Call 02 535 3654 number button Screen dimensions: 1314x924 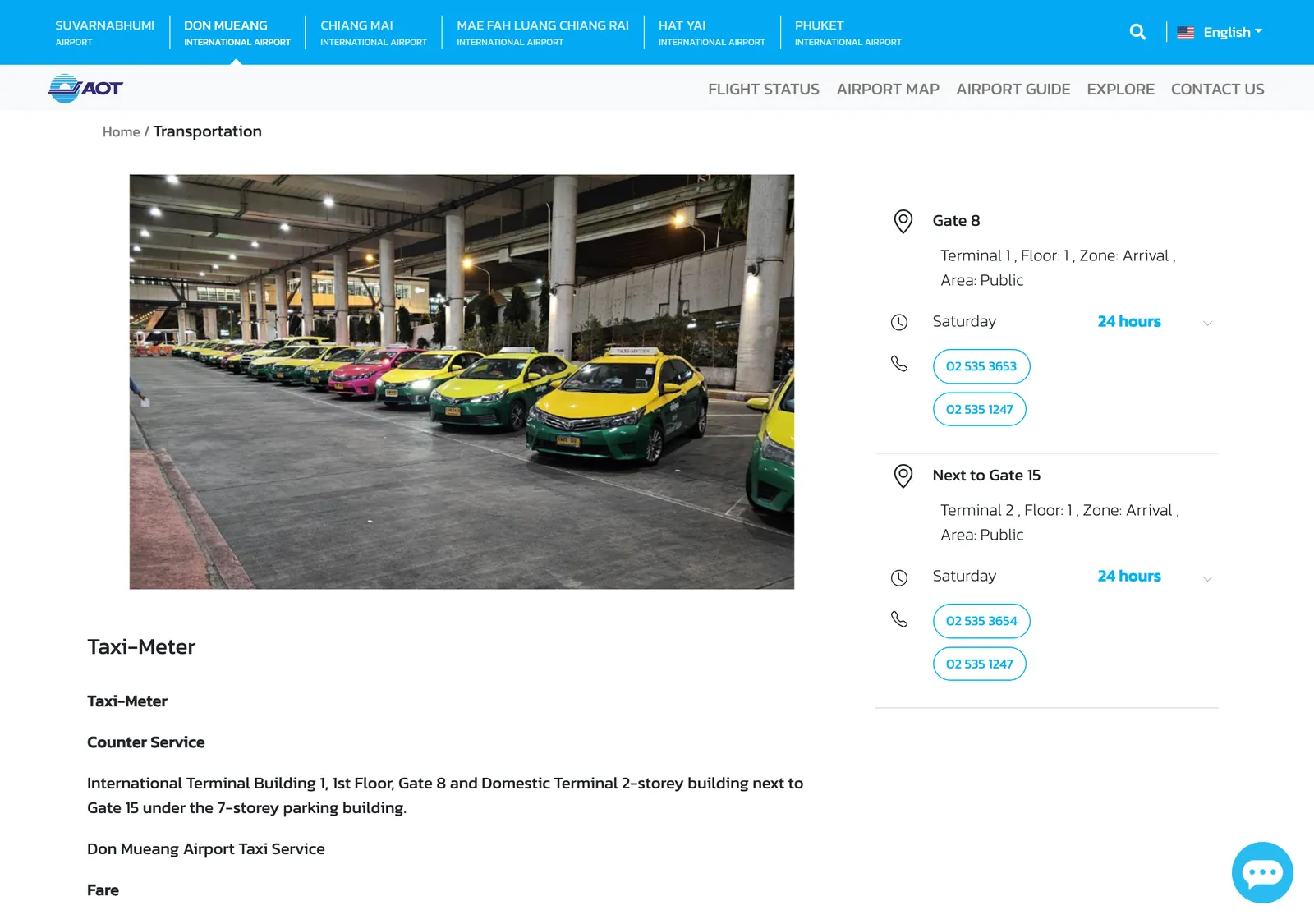tap(981, 621)
